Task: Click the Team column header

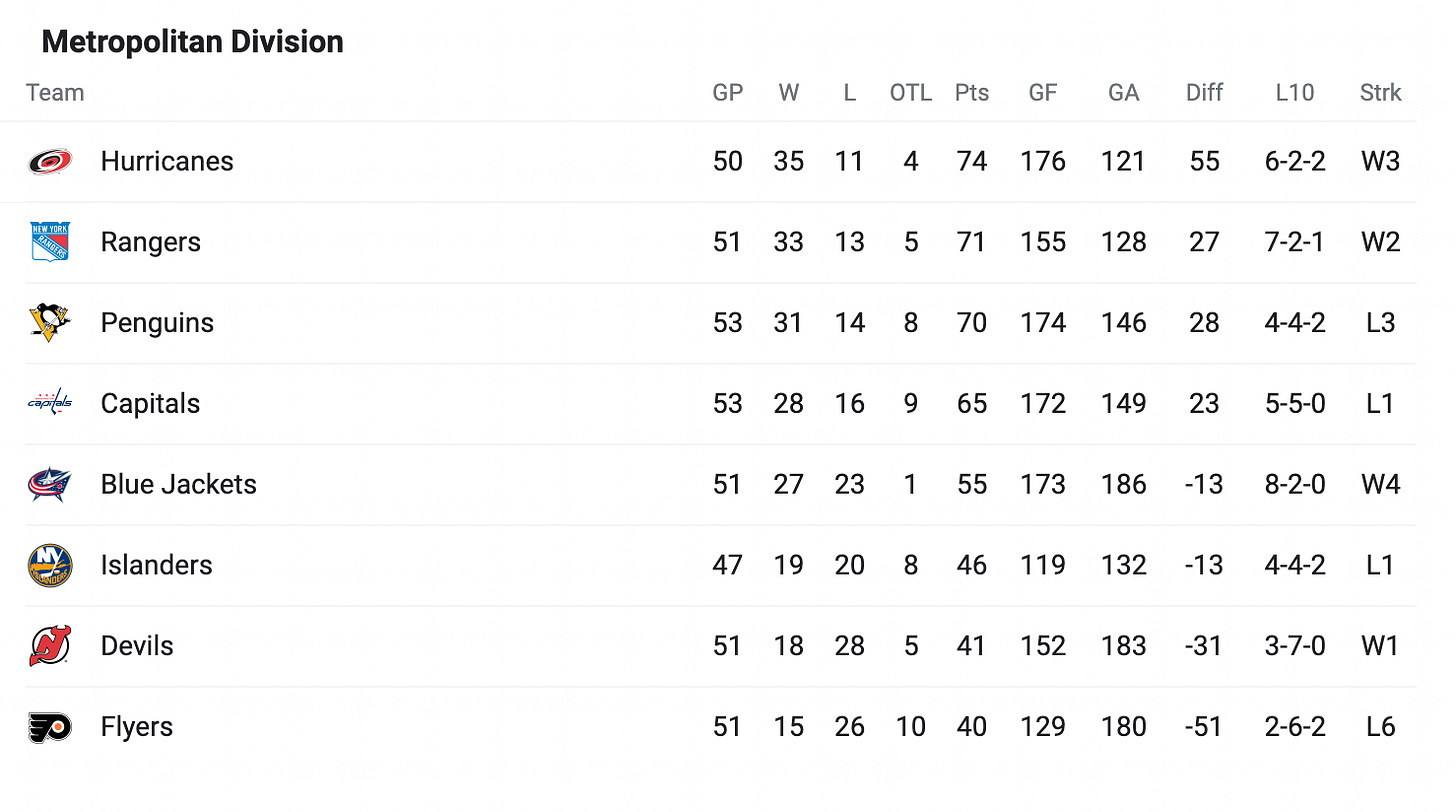Action: [x=55, y=93]
